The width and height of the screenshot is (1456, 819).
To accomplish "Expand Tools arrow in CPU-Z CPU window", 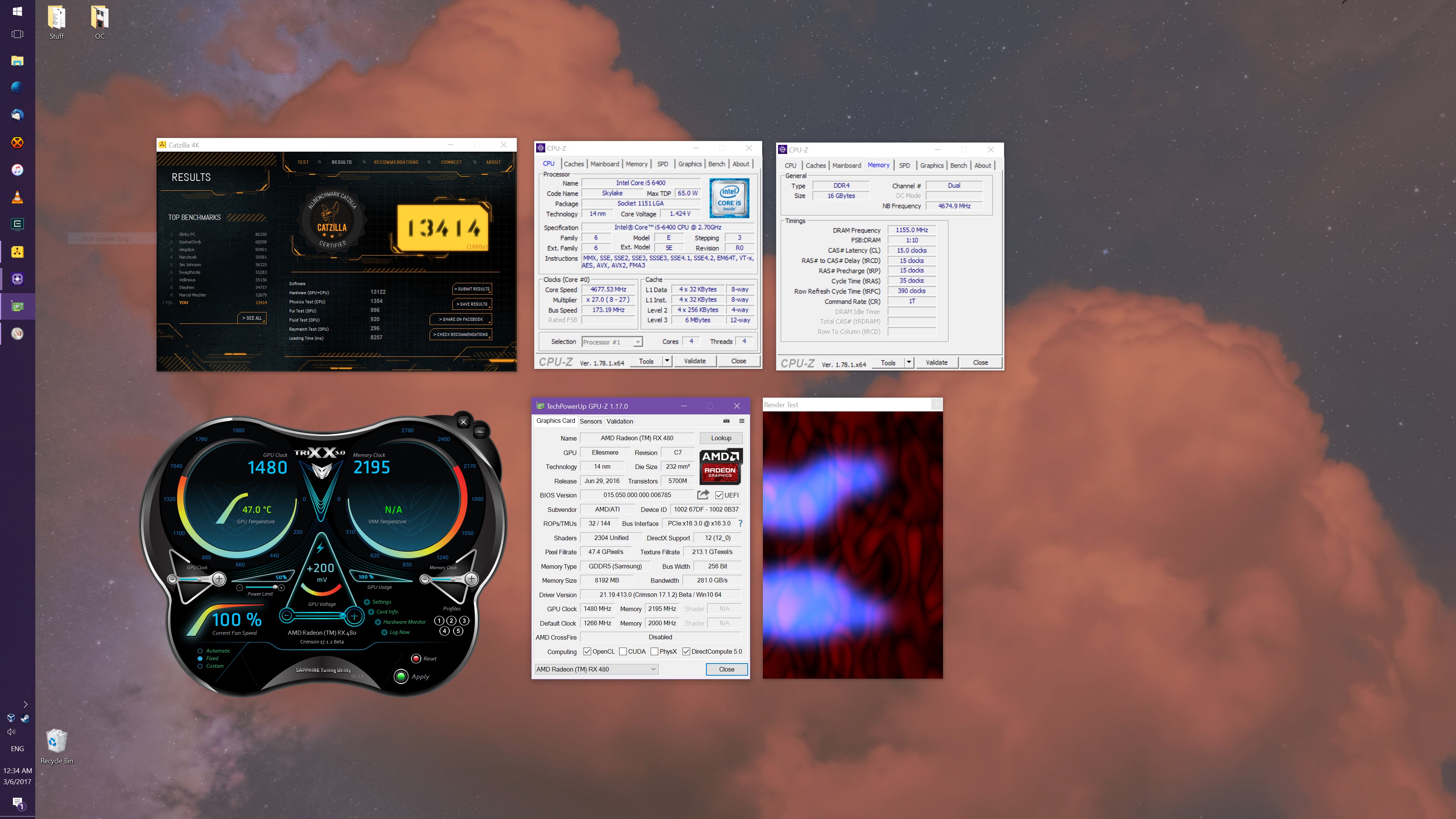I will 667,361.
